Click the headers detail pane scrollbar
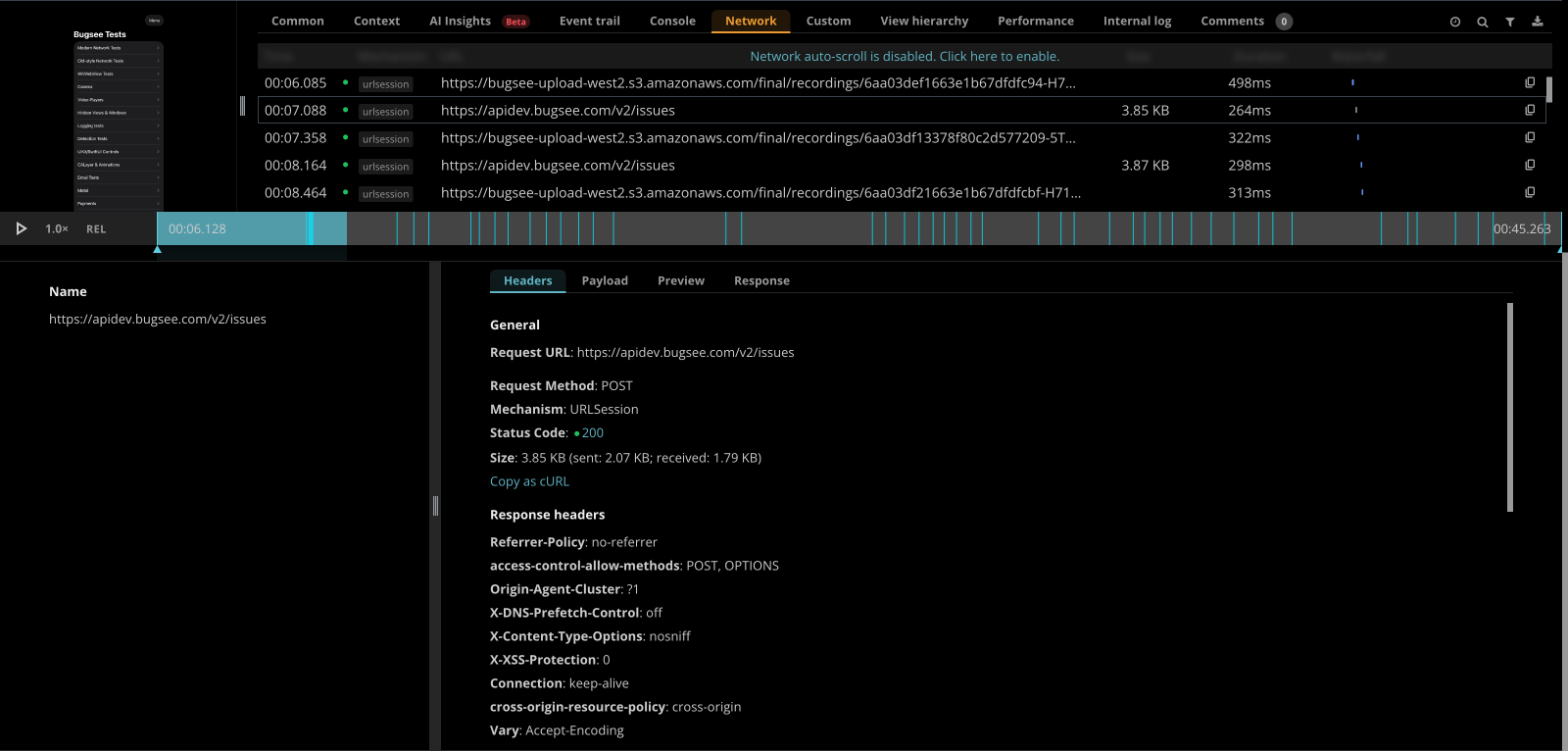This screenshot has width=1568, height=751. 1510,407
